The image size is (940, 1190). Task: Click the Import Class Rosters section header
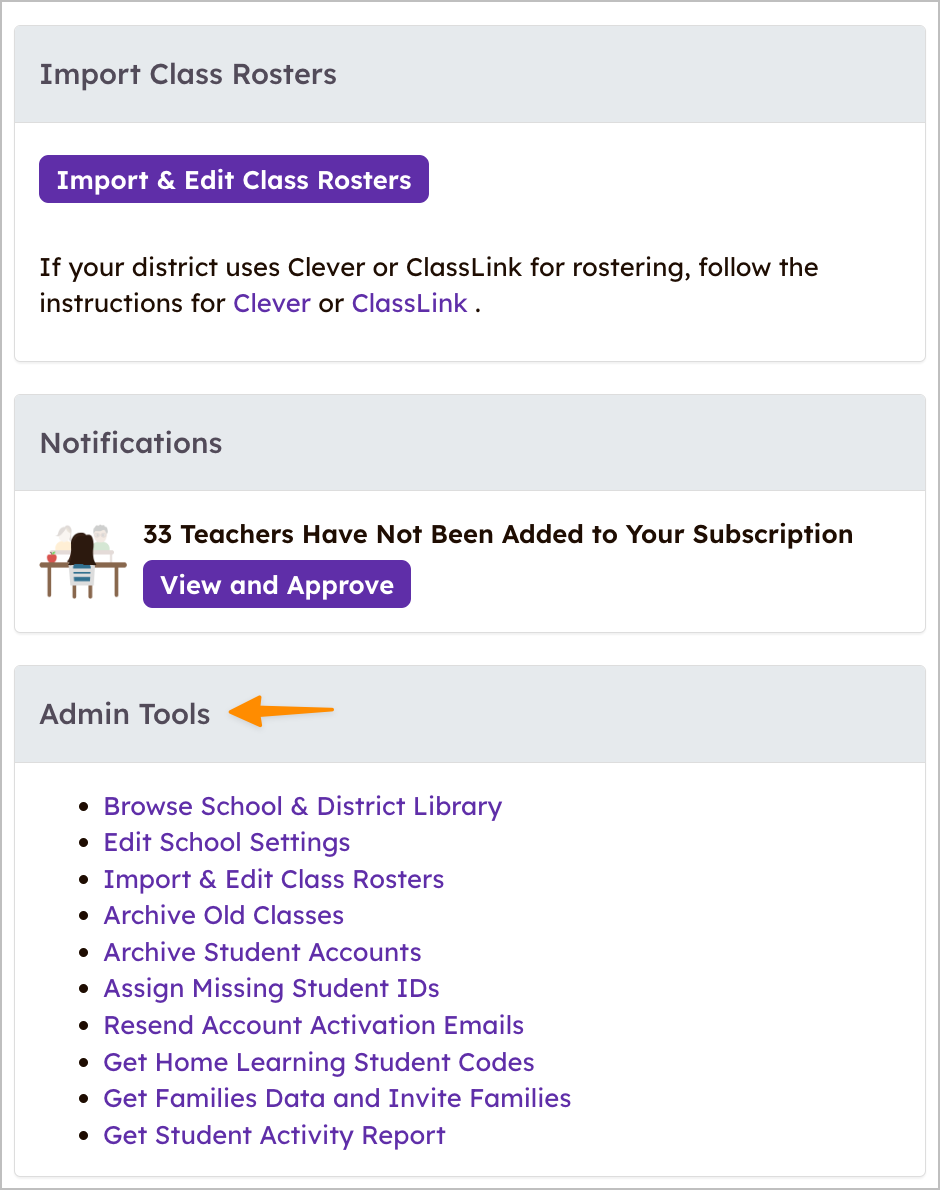click(x=188, y=74)
